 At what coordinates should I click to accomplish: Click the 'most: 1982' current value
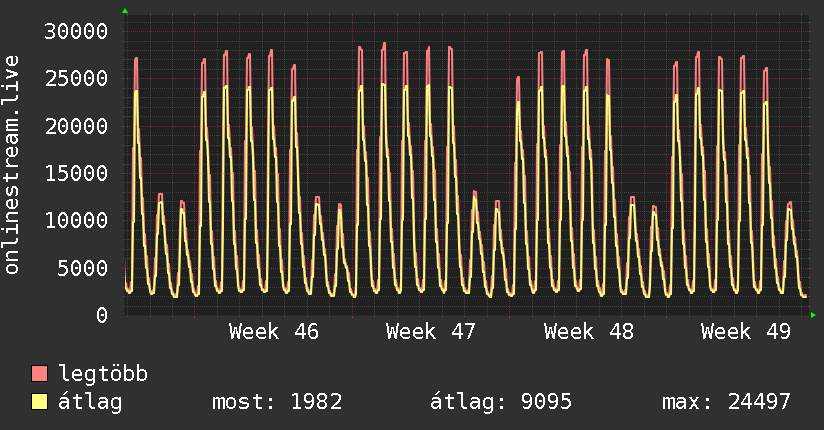click(277, 402)
